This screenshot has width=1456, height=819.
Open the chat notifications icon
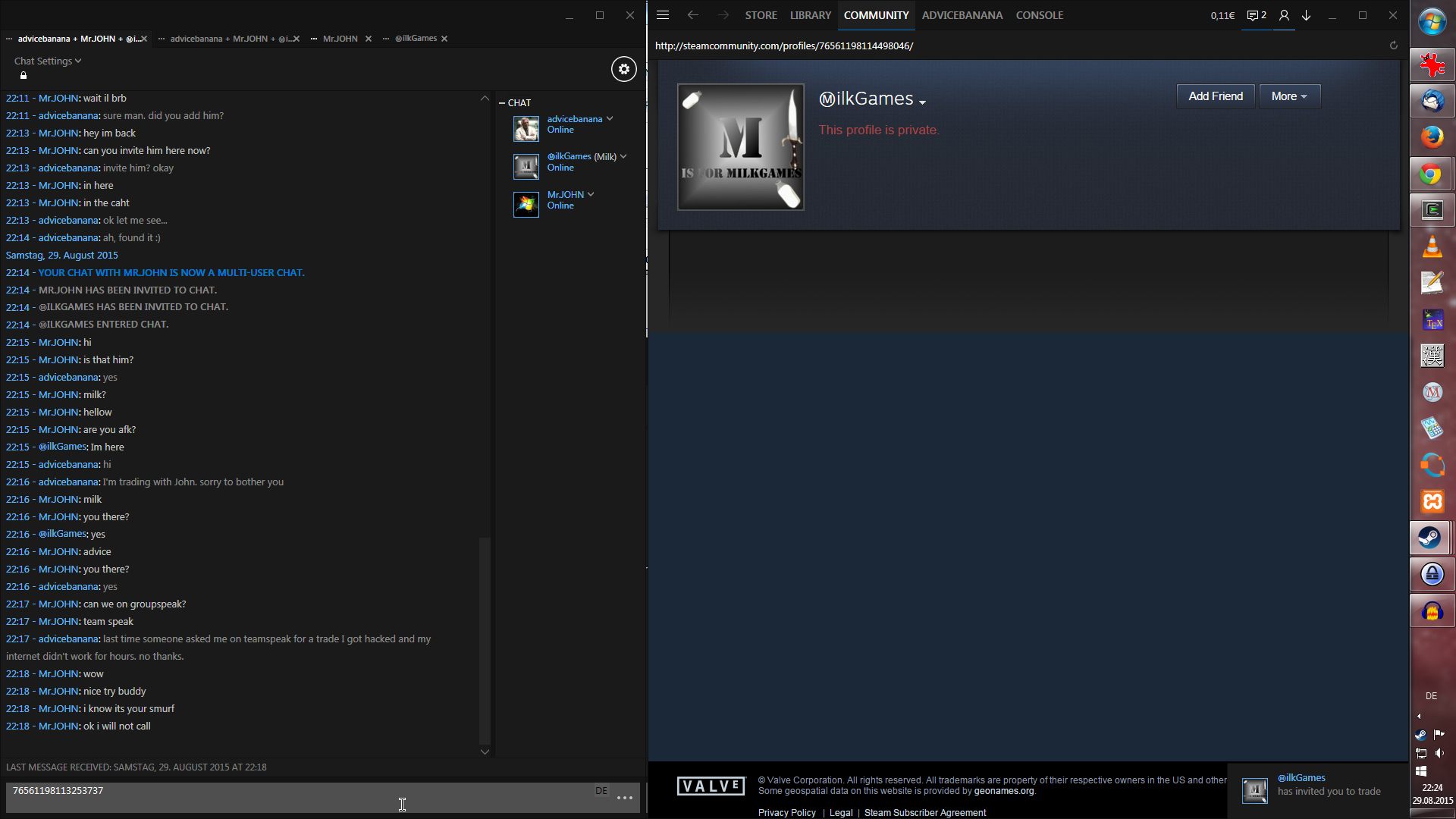pyautogui.click(x=1256, y=15)
